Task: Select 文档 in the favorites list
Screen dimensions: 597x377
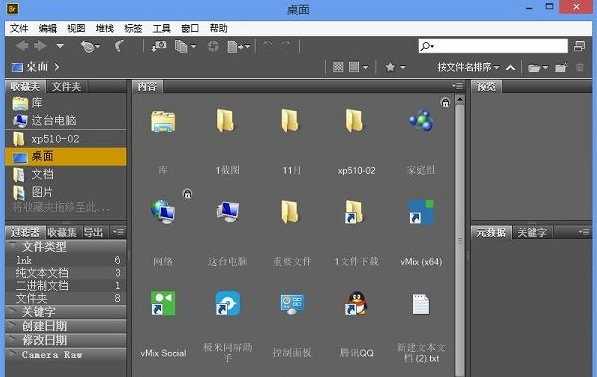Action: [x=65, y=174]
